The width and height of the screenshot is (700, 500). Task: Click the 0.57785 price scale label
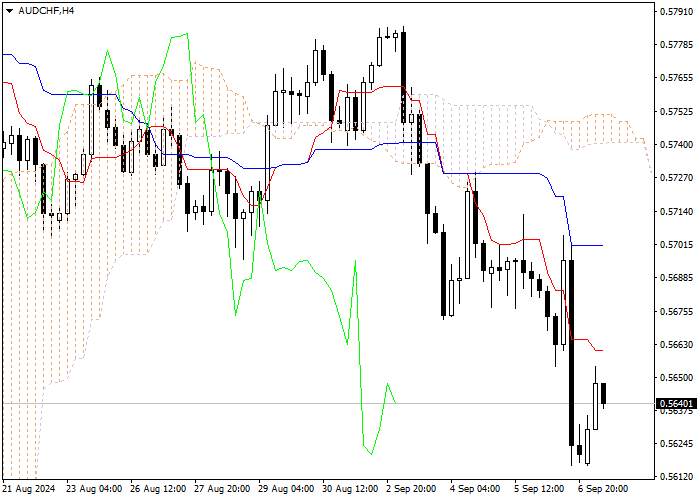(676, 44)
